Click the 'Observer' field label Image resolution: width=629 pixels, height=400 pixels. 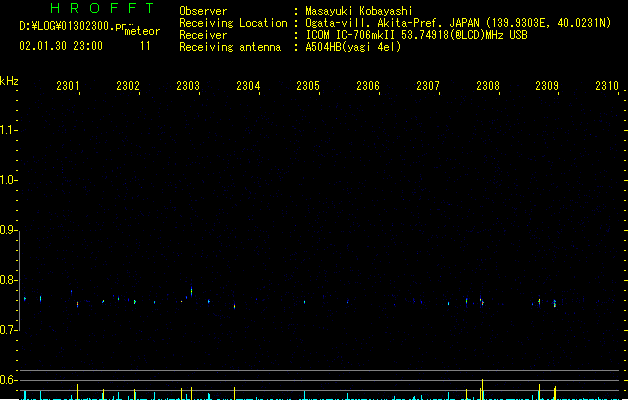point(203,11)
